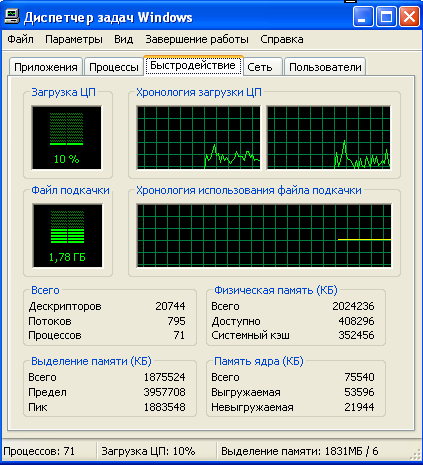Click the page file usage history graph
The width and height of the screenshot is (423, 465).
264,236
